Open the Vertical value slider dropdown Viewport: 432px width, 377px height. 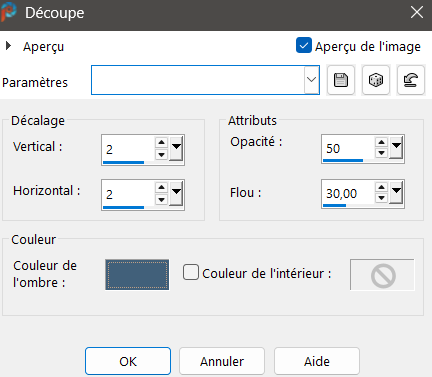click(176, 148)
